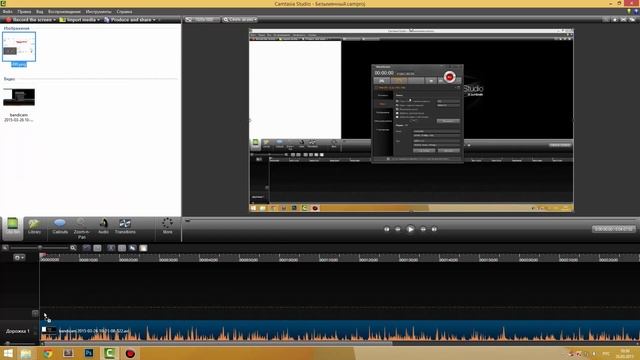
Task: Click the system tray clock
Action: 625,353
